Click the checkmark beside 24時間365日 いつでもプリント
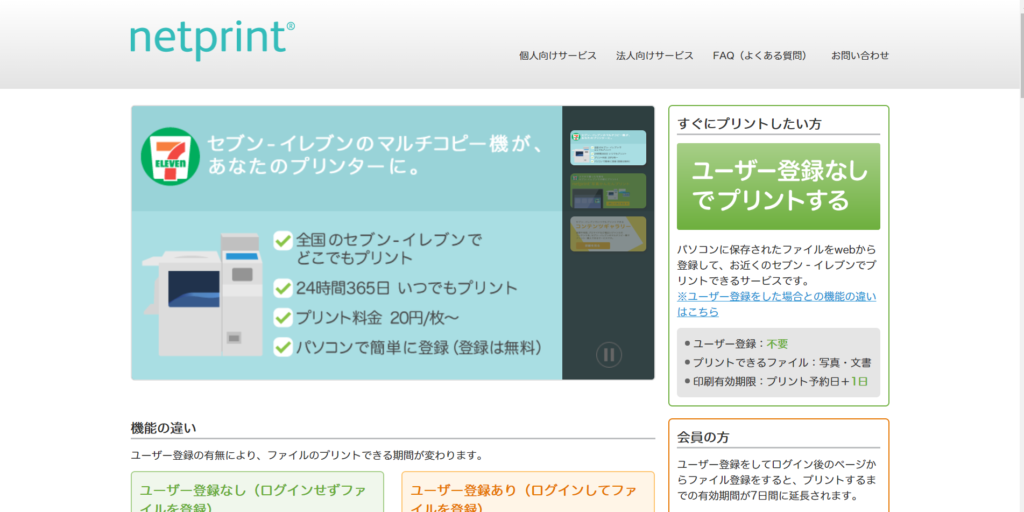The image size is (1024, 512). (x=283, y=288)
